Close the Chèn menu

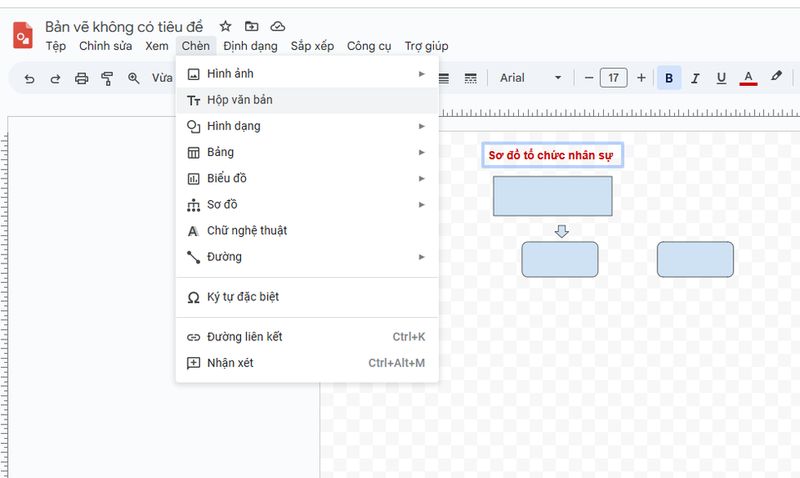(x=195, y=46)
